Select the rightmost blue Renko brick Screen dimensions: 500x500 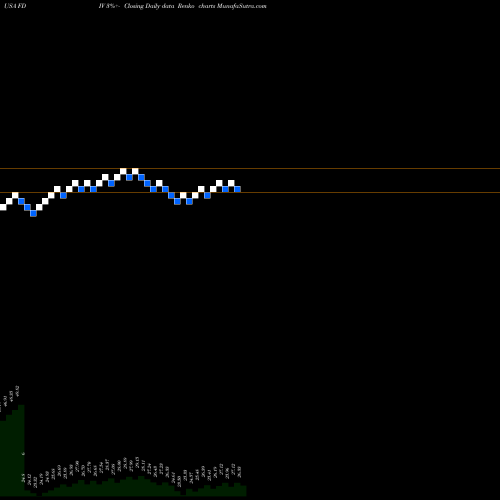point(237,189)
